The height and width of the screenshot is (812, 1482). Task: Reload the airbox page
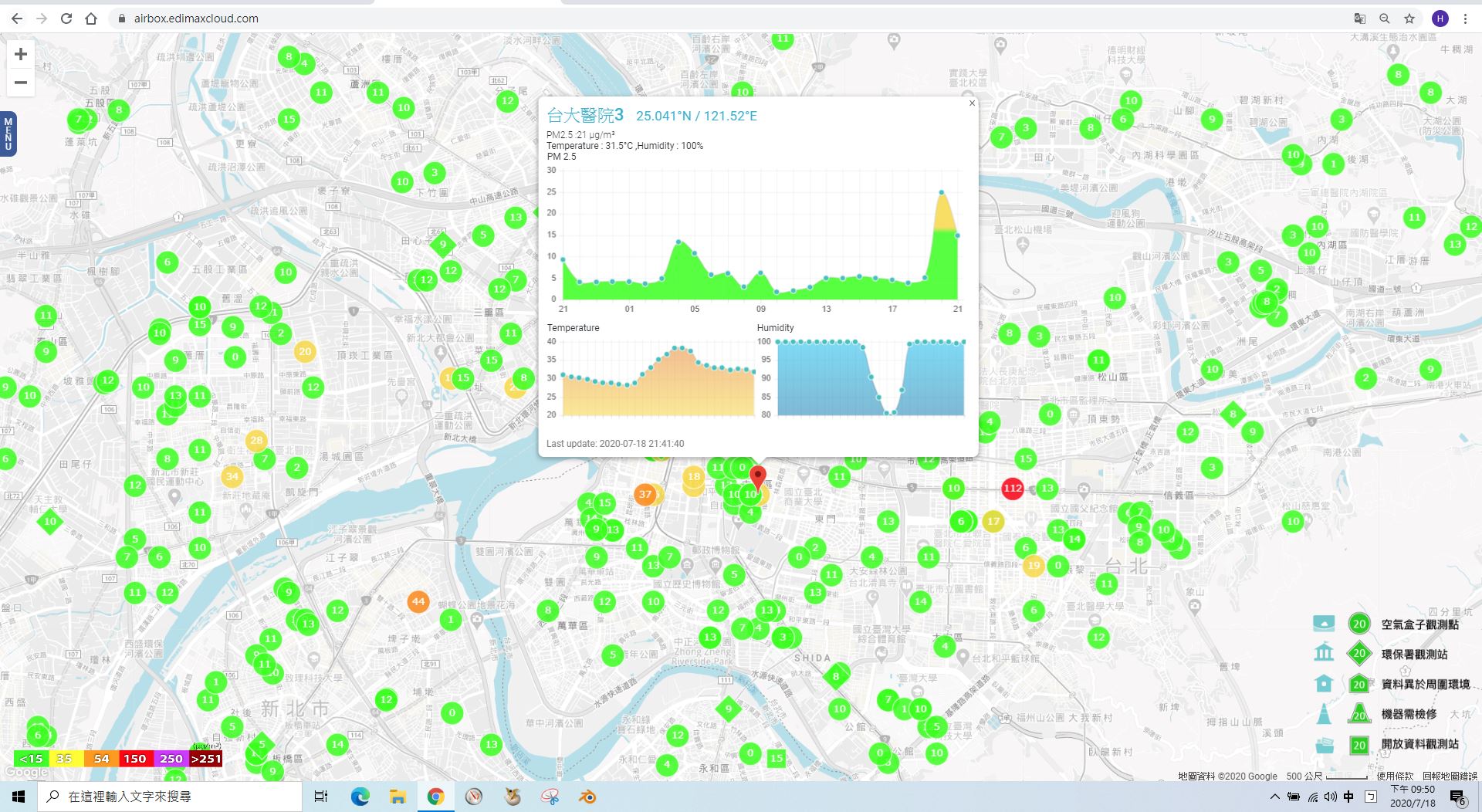point(66,19)
